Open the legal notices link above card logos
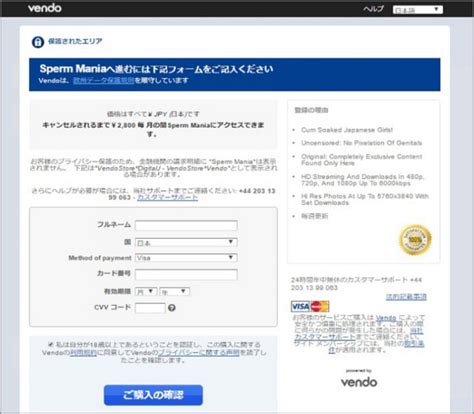This screenshot has height=414, width=474. tap(406, 297)
